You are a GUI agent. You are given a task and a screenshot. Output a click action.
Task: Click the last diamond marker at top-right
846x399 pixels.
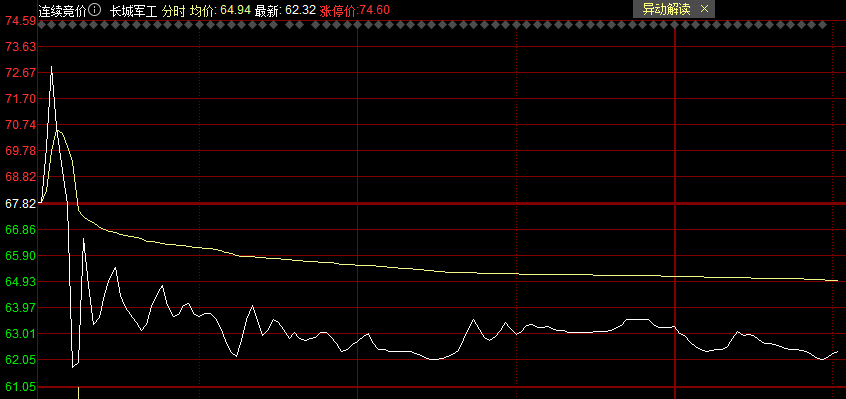(822, 25)
